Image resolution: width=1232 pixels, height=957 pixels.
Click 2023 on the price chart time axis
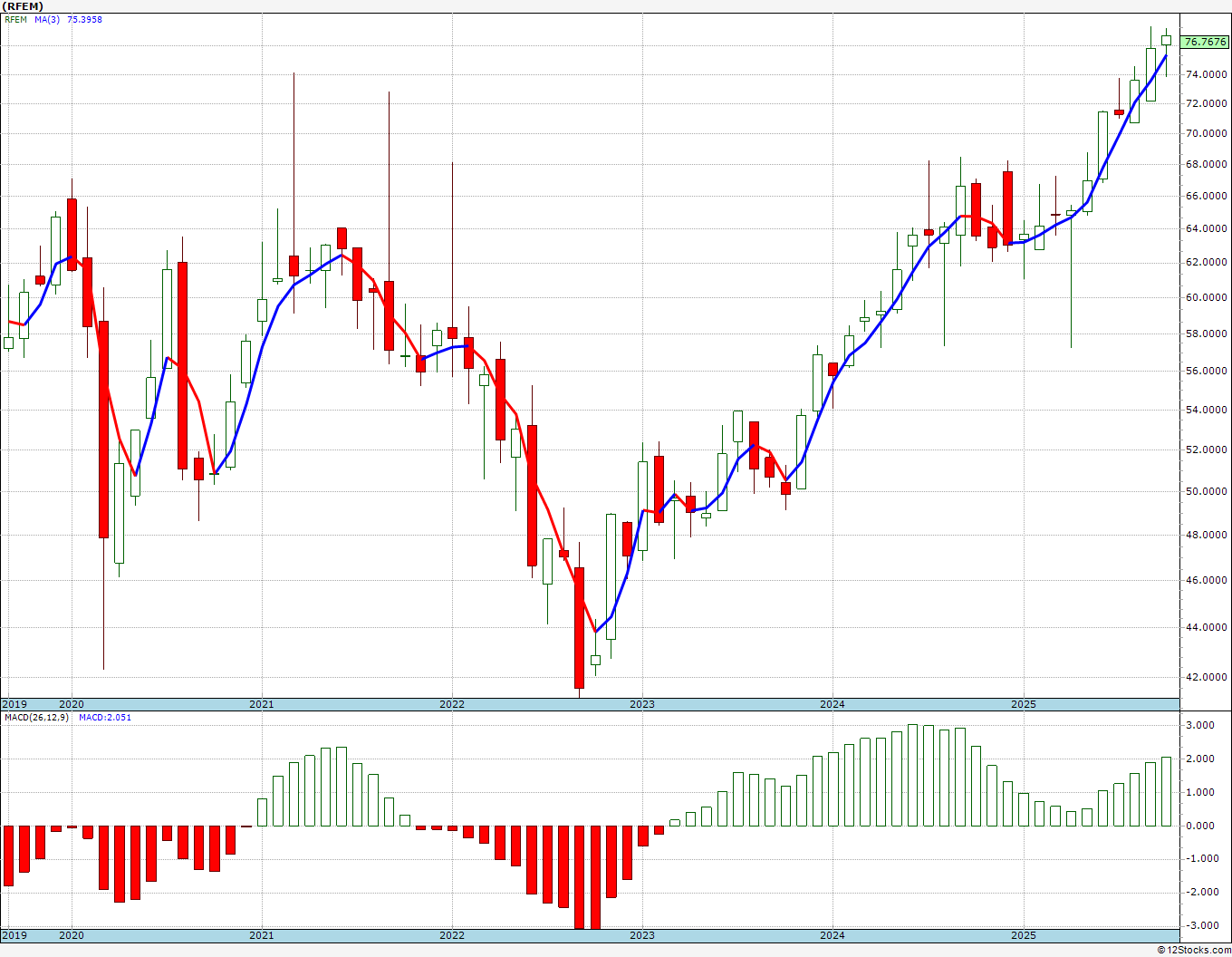(642, 704)
